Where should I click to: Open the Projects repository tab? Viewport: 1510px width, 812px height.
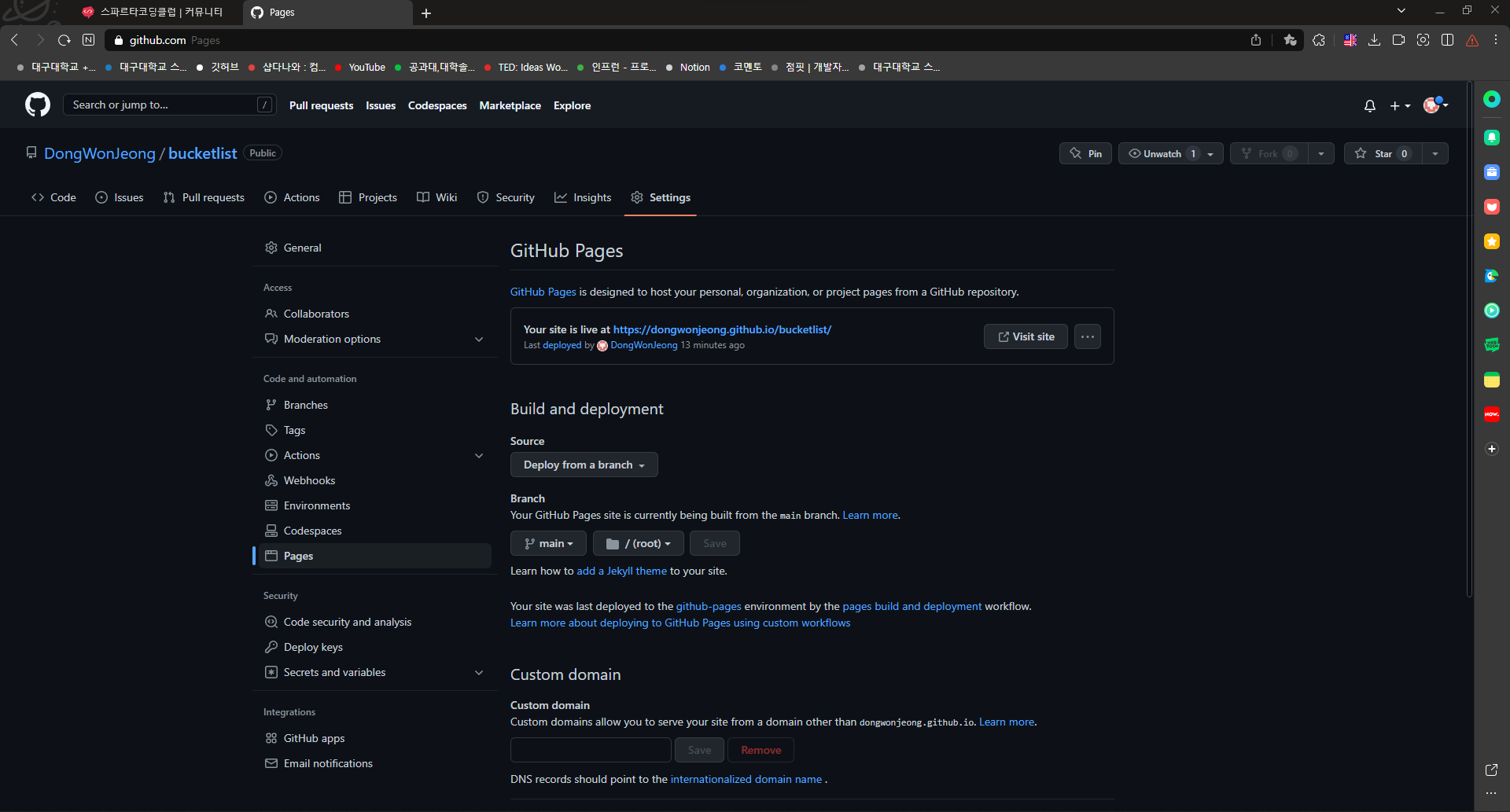click(368, 197)
